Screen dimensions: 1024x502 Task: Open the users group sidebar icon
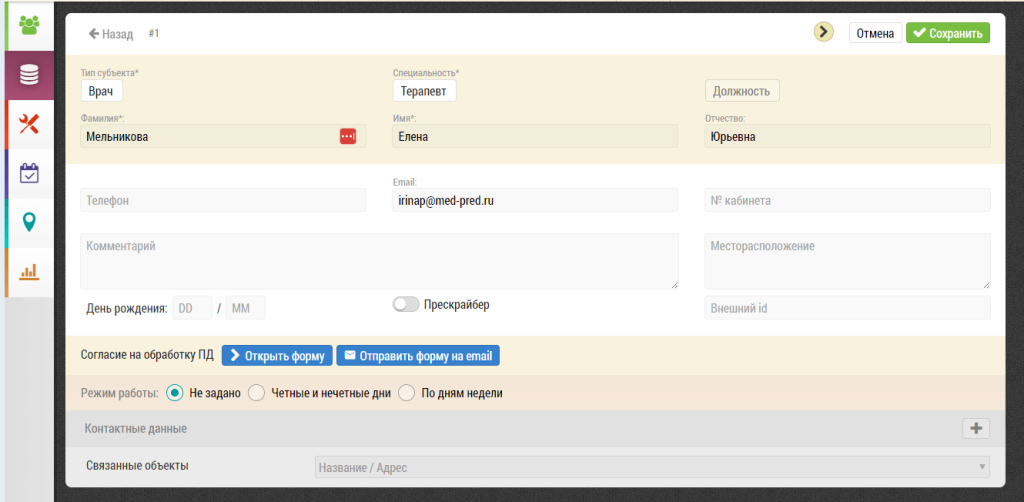point(29,25)
